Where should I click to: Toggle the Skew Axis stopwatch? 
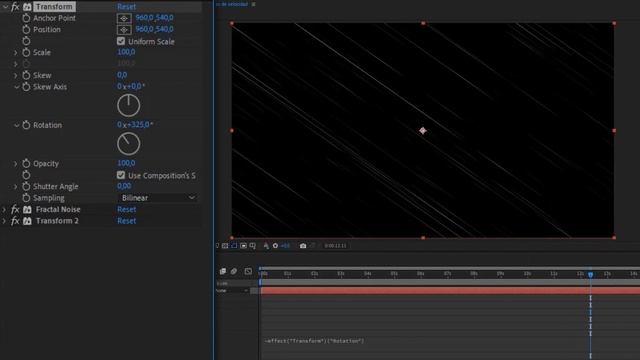click(x=26, y=87)
